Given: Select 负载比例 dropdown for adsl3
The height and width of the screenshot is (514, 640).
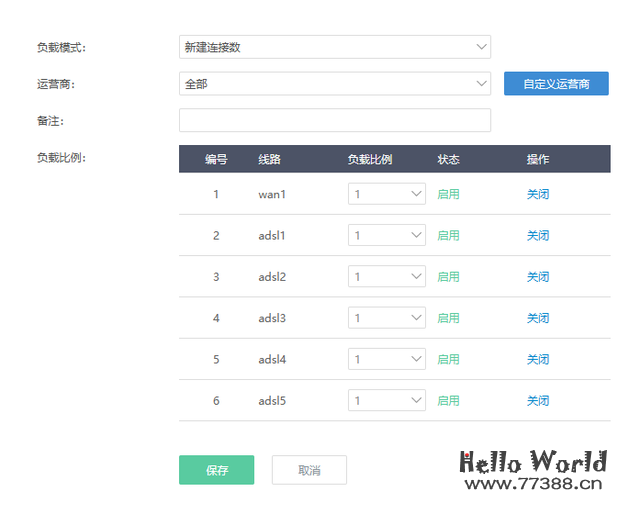Looking at the screenshot, I should (387, 318).
